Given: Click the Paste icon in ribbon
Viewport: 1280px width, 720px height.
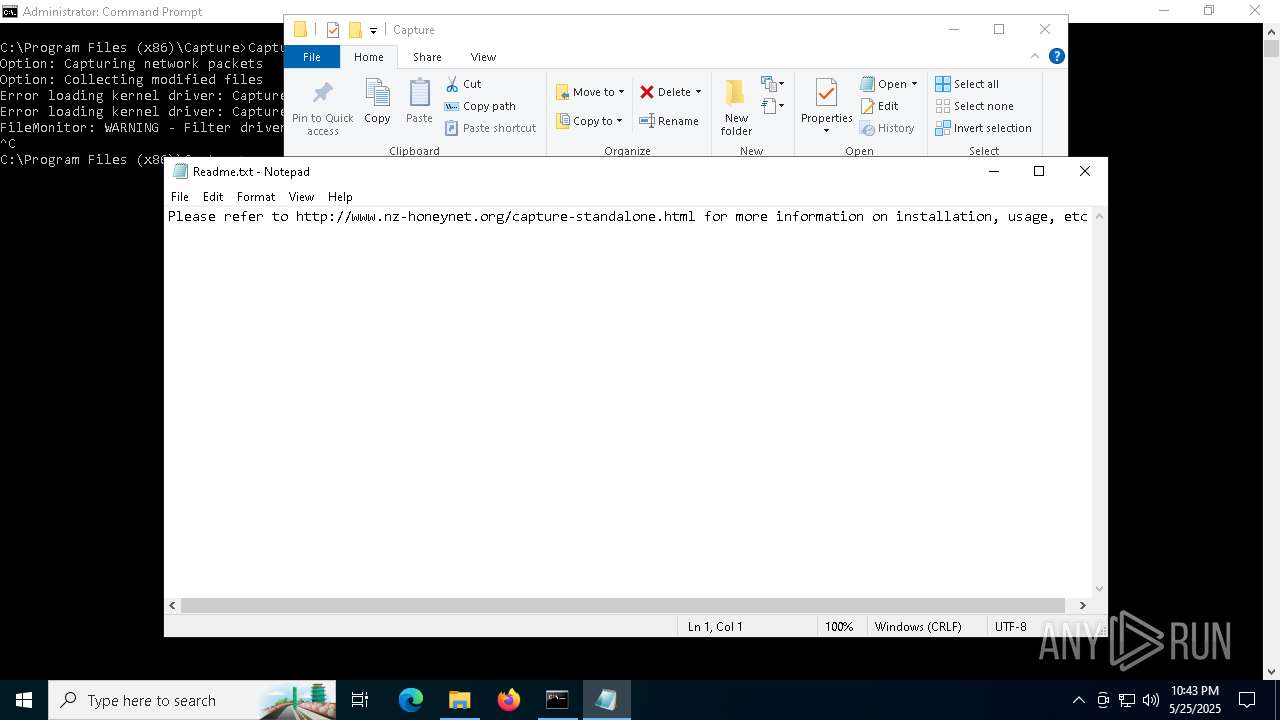Looking at the screenshot, I should [419, 94].
